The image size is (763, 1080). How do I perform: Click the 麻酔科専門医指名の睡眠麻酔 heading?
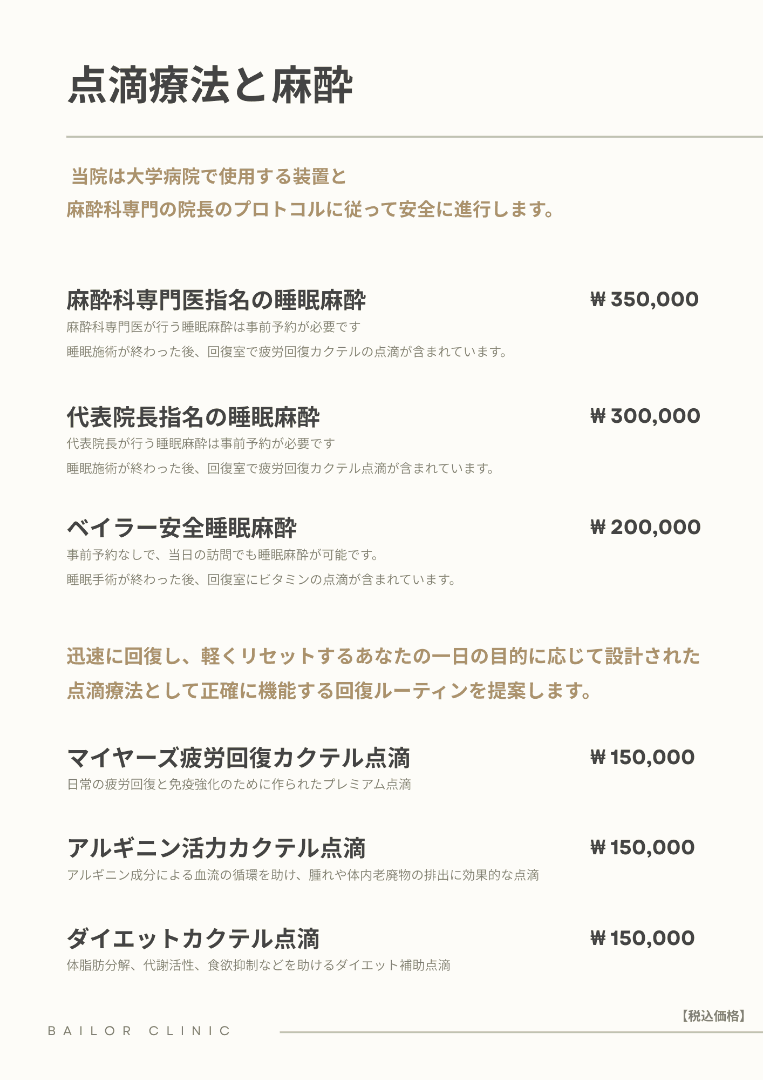tap(216, 300)
